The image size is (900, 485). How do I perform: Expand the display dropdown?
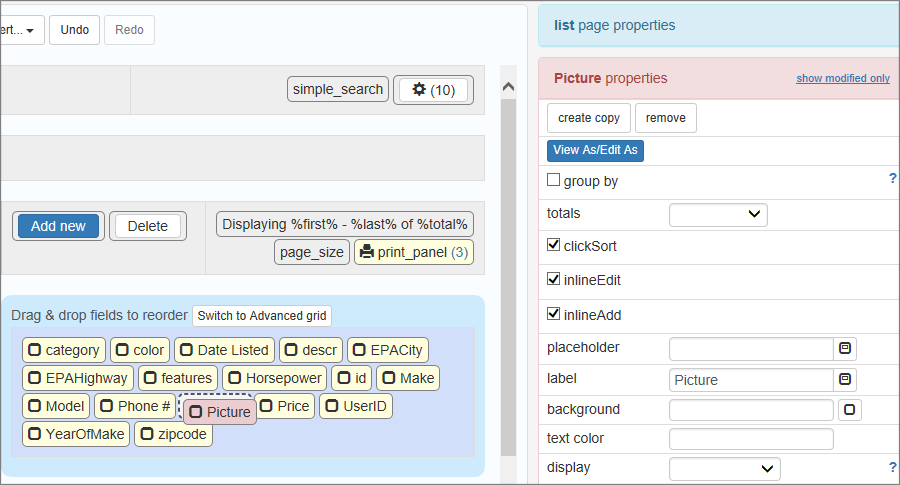pyautogui.click(x=724, y=469)
